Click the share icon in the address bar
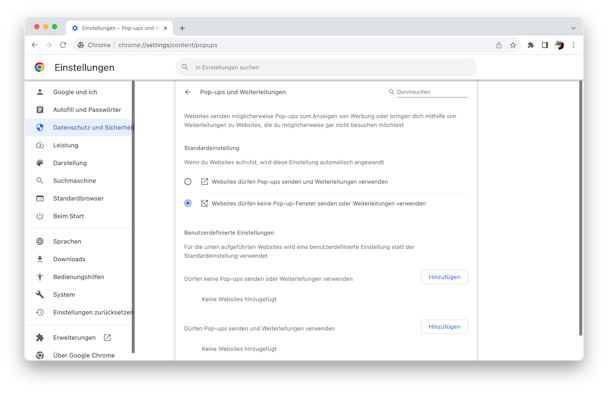The height and width of the screenshot is (393, 608). [x=499, y=45]
